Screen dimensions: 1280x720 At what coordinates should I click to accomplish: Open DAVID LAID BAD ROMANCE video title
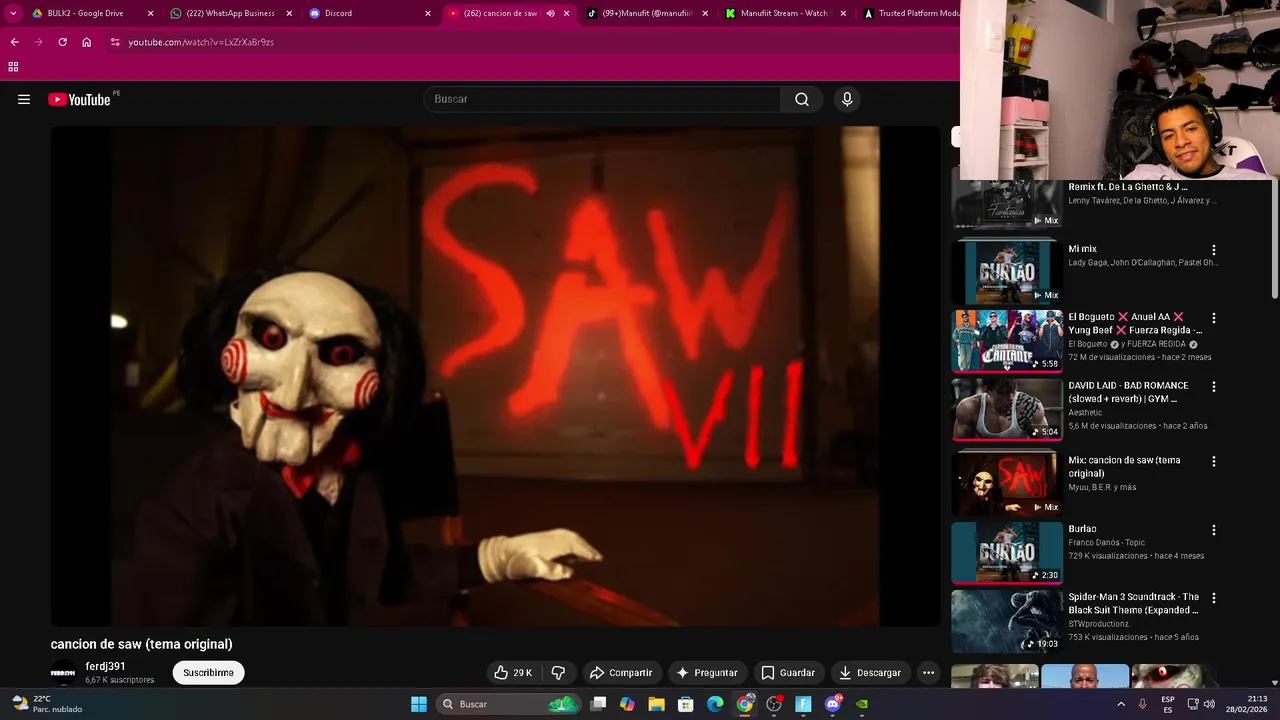coord(1128,392)
